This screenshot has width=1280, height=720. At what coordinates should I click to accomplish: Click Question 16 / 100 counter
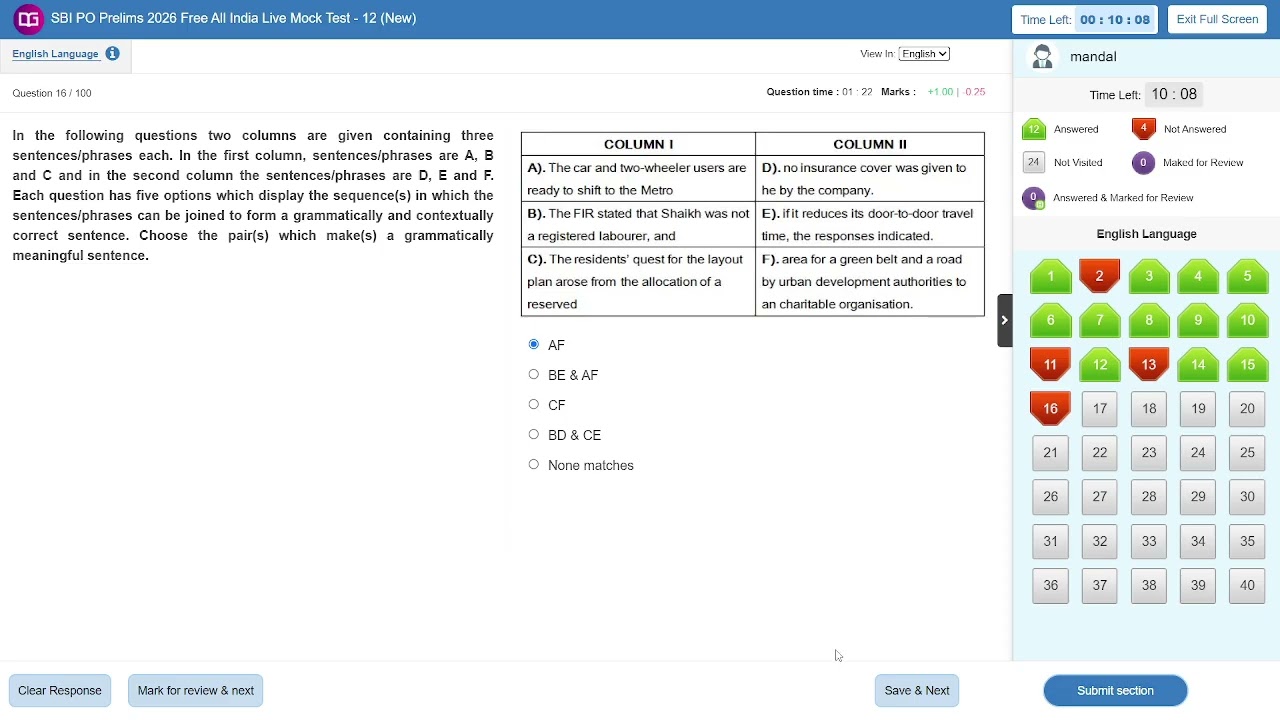pos(52,93)
